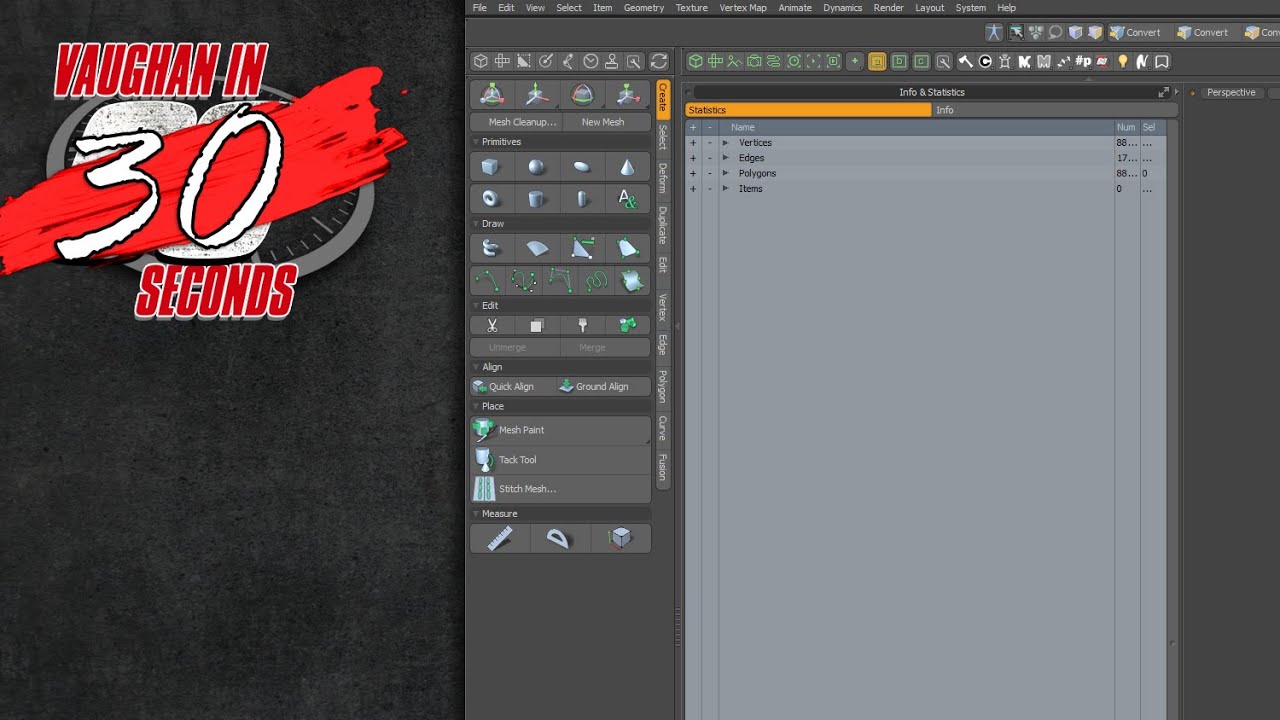The height and width of the screenshot is (720, 1280).
Task: Switch to the Info tab
Action: click(1054, 110)
